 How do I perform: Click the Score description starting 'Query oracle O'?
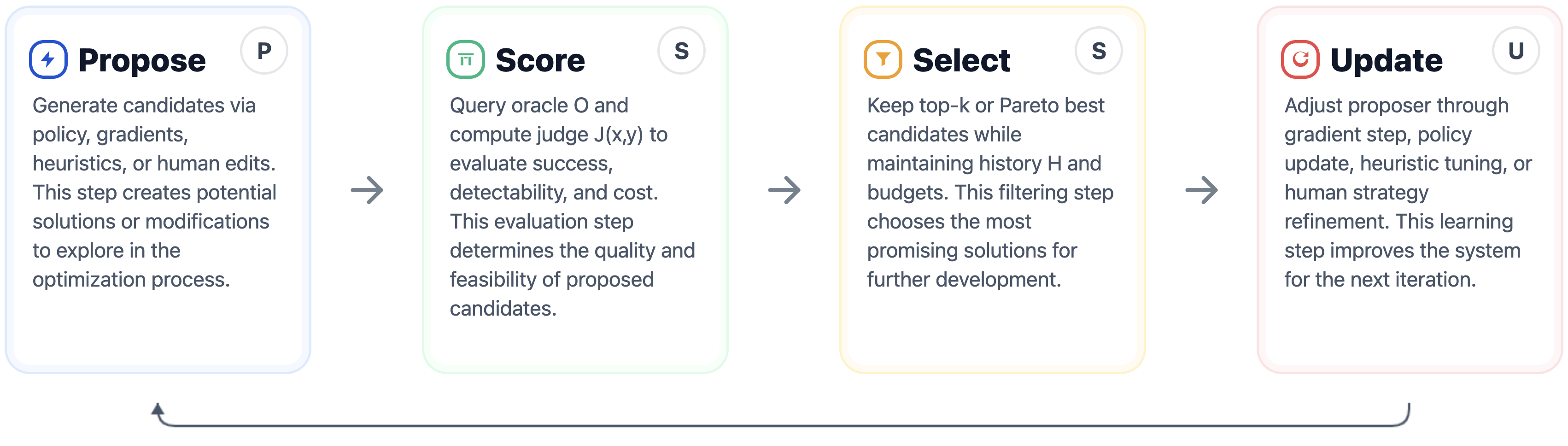pyautogui.click(x=572, y=207)
